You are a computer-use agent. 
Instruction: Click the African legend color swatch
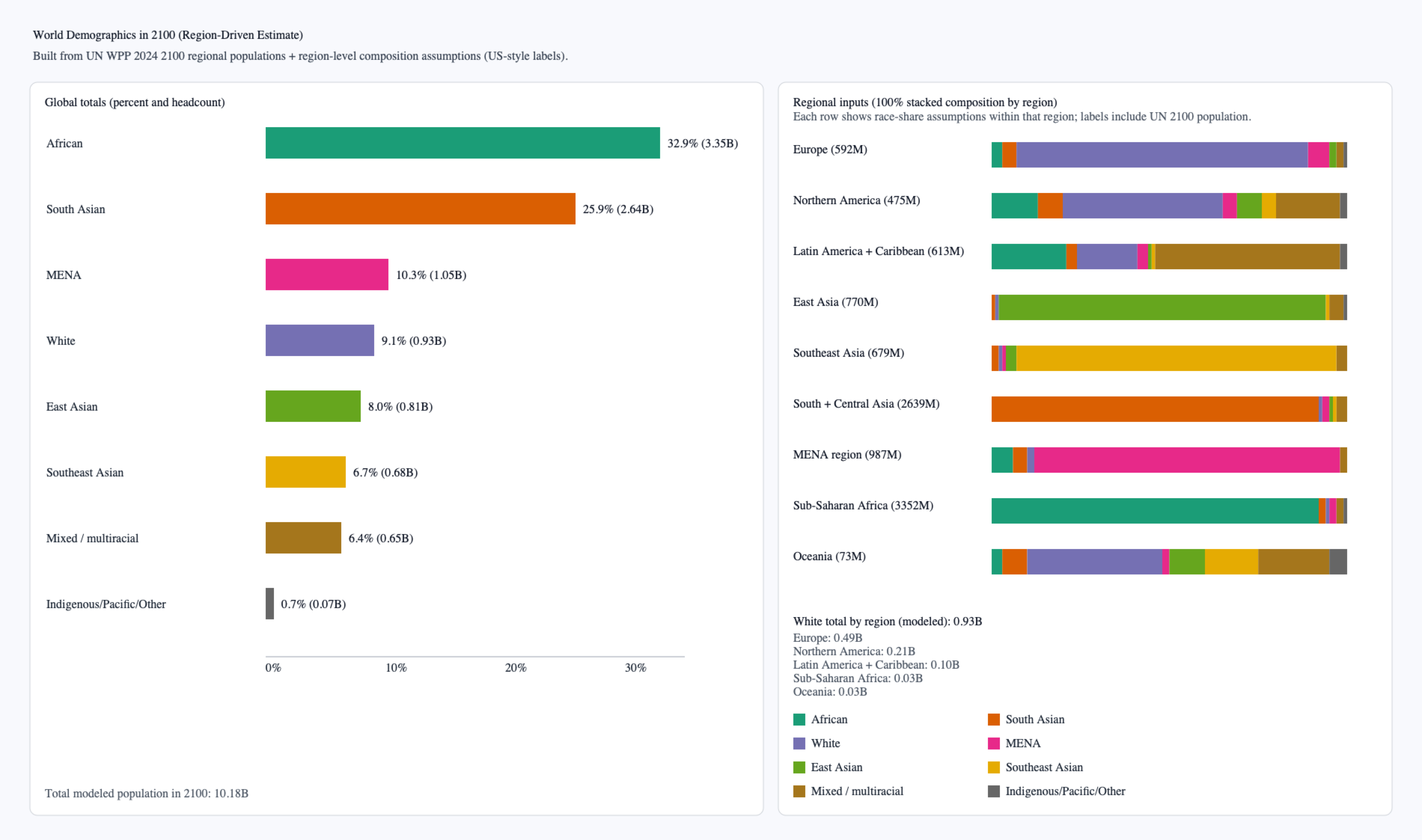point(799,720)
